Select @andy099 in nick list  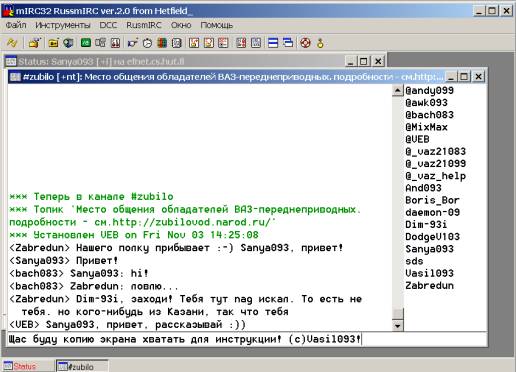pos(429,90)
